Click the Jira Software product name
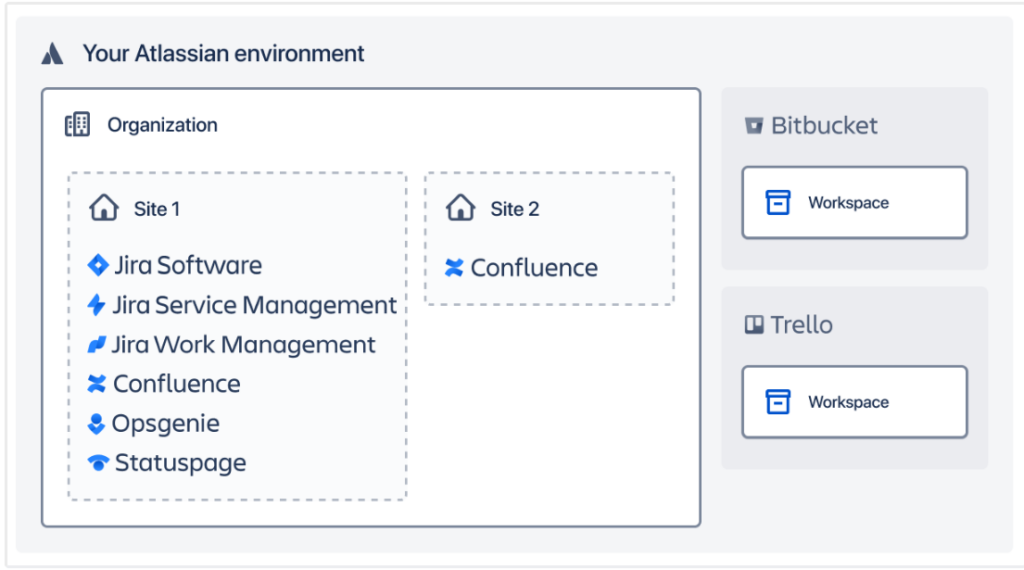The height and width of the screenshot is (570, 1024). [x=188, y=265]
